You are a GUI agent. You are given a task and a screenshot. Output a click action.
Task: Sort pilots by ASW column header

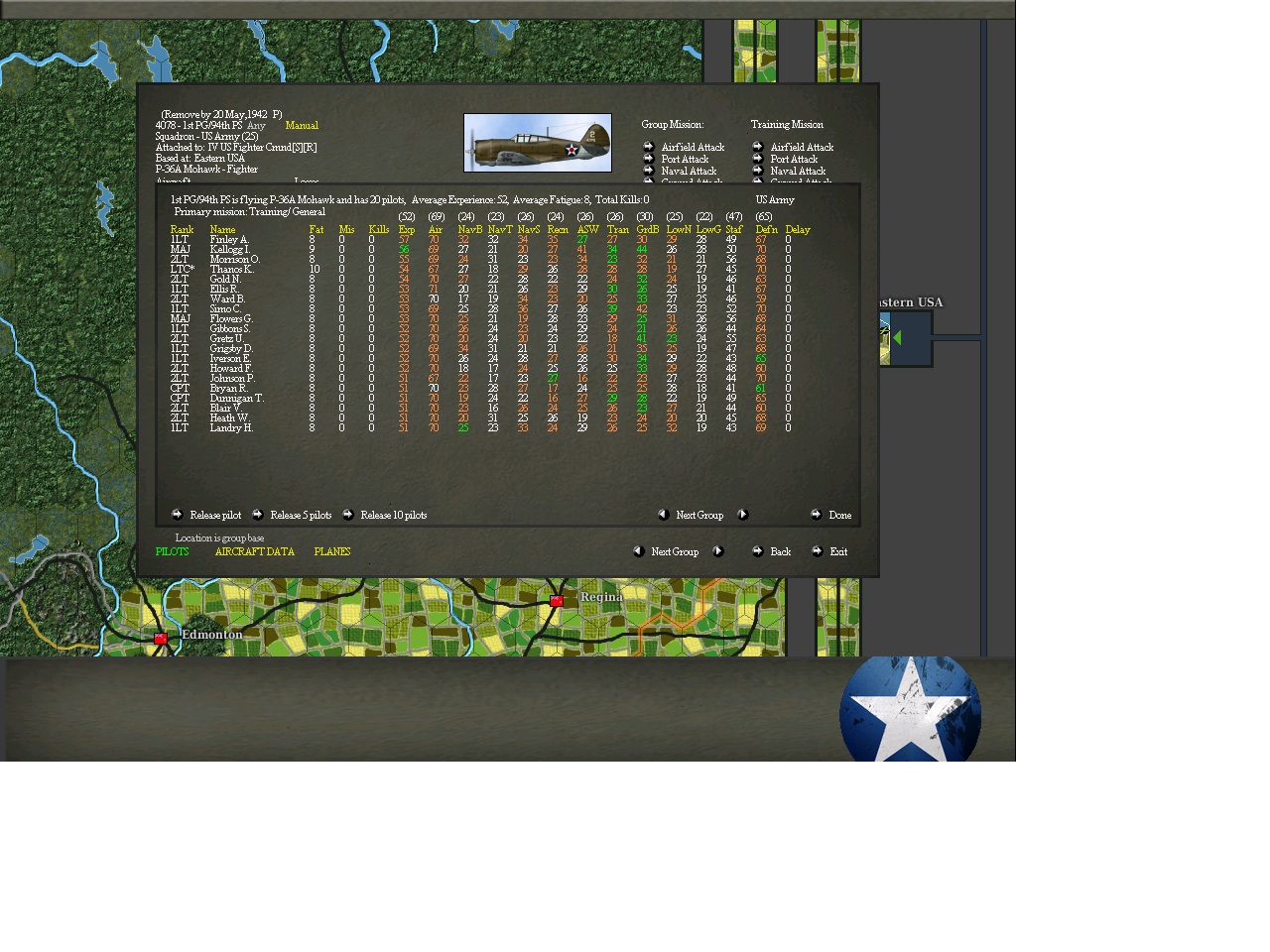tap(588, 230)
